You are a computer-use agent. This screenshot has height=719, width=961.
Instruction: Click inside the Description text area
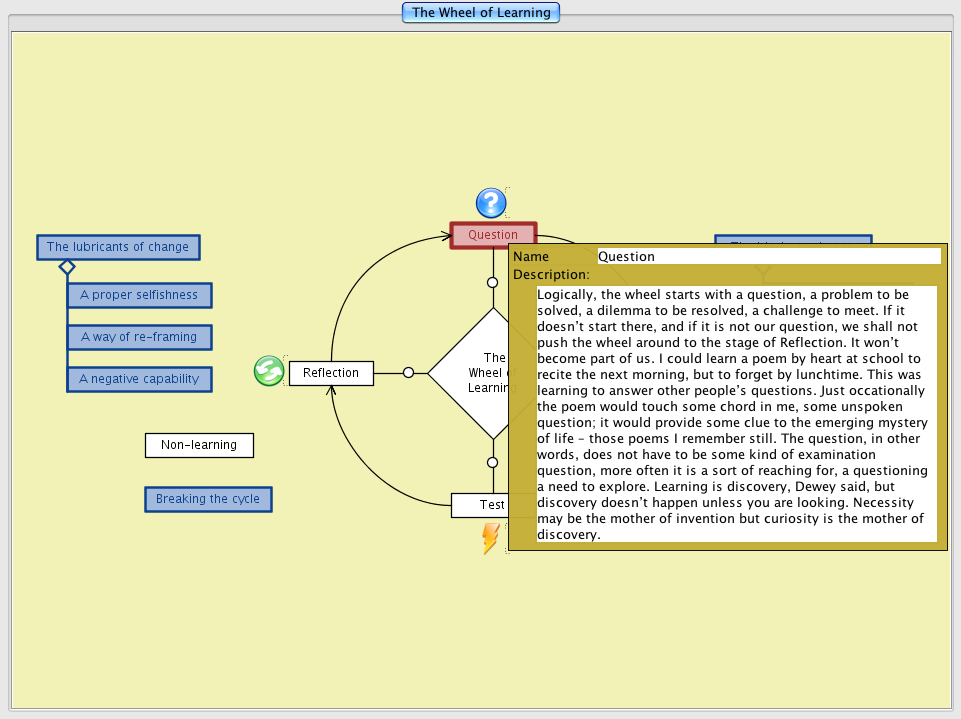coord(736,414)
